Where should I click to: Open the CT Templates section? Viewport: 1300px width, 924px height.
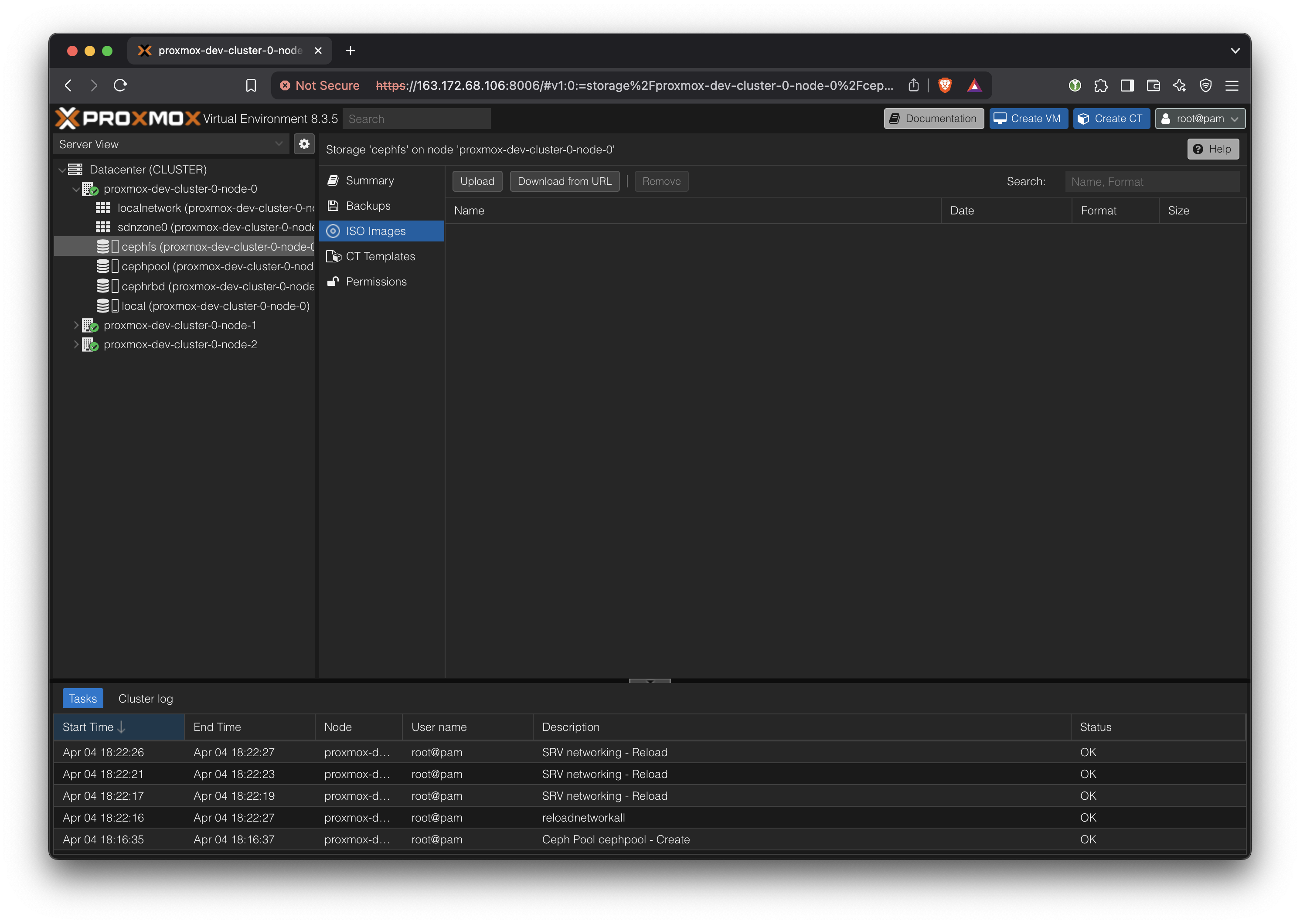[x=380, y=257]
